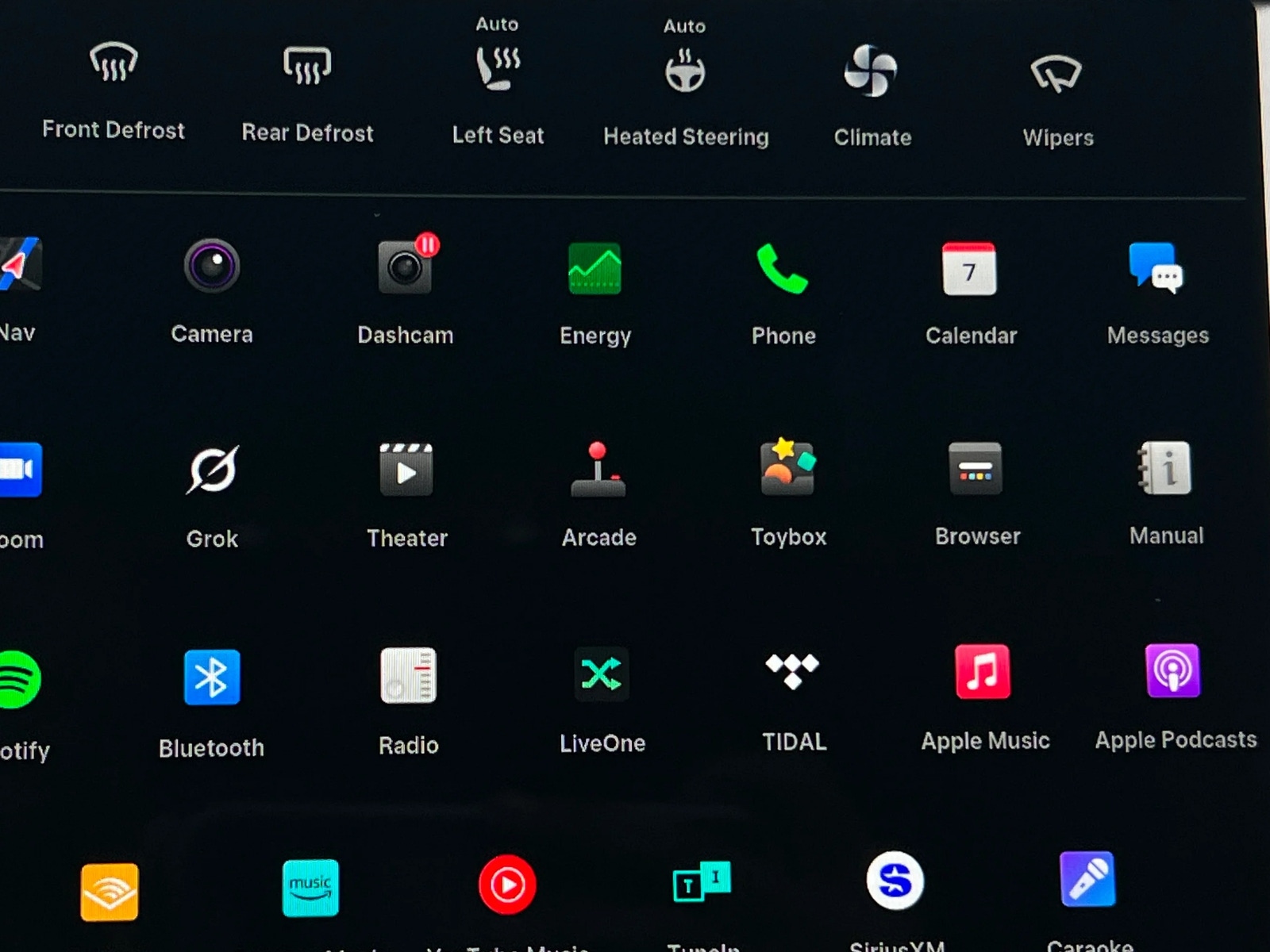Toggle Heated Steering wheel
Viewport: 1270px width, 952px height.
click(685, 70)
